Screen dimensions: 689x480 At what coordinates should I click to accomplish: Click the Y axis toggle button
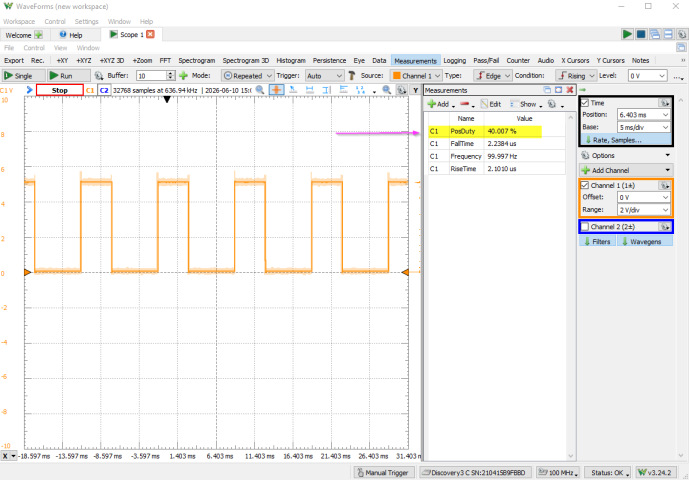tap(415, 90)
